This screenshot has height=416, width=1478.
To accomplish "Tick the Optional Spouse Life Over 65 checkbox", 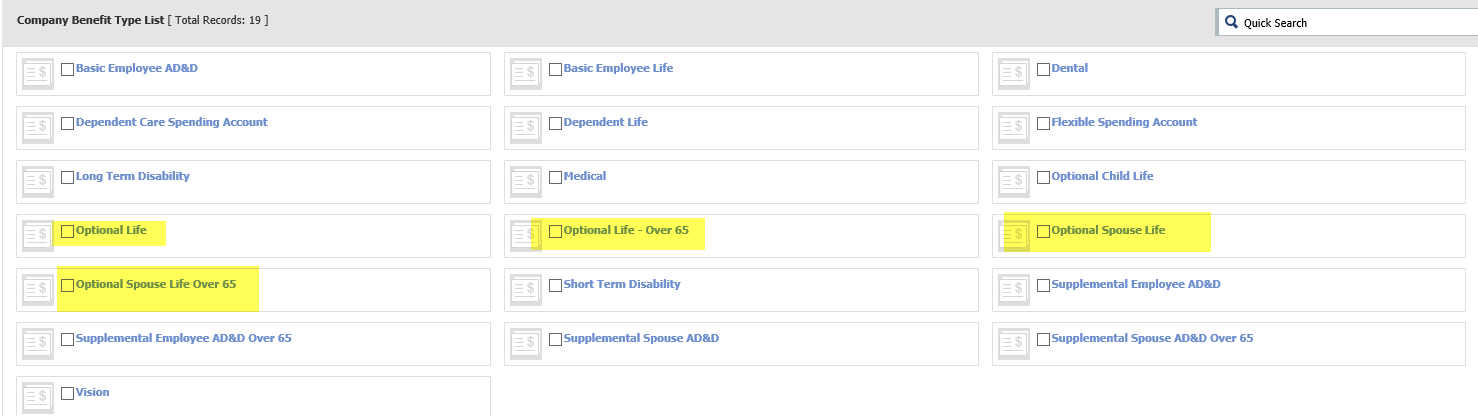I will tap(68, 285).
